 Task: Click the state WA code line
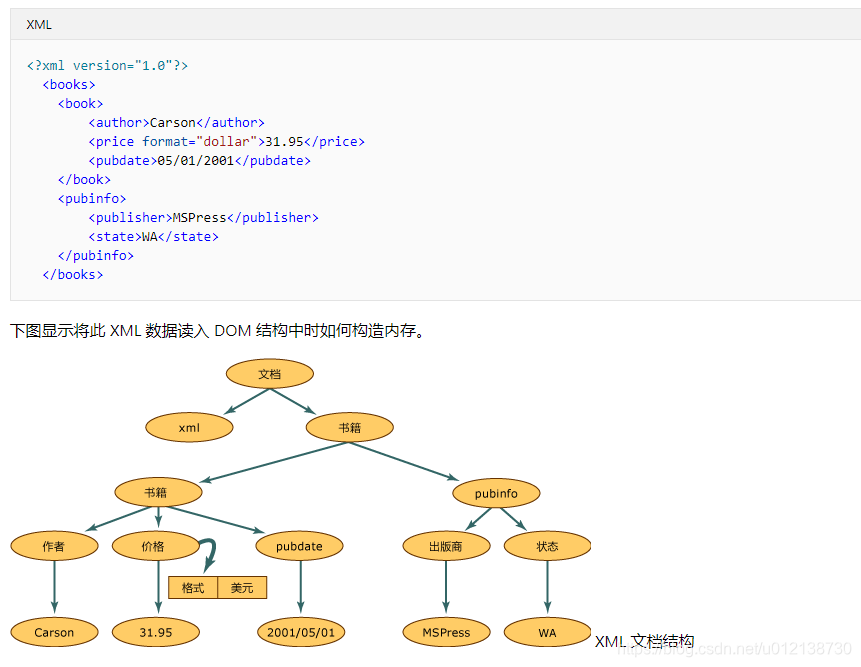(x=154, y=237)
